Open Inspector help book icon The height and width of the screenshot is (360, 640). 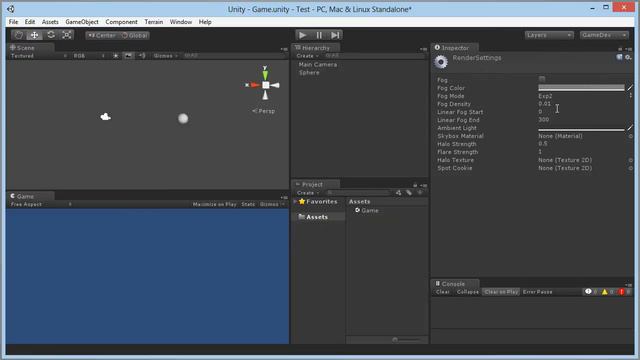click(620, 57)
